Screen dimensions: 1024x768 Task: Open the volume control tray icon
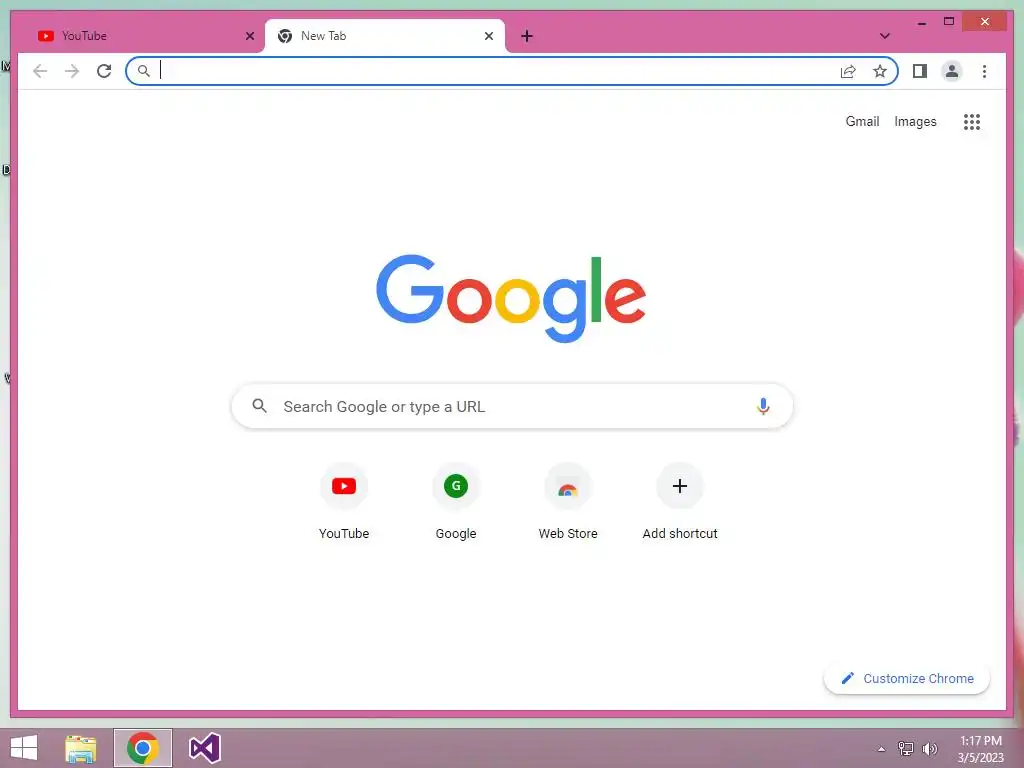tap(929, 749)
